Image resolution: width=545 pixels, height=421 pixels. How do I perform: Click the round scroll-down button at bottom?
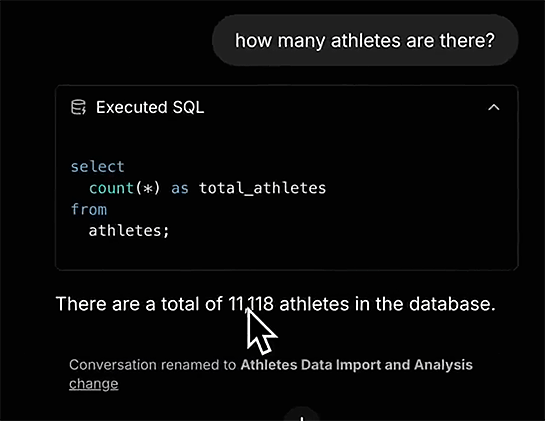302,416
